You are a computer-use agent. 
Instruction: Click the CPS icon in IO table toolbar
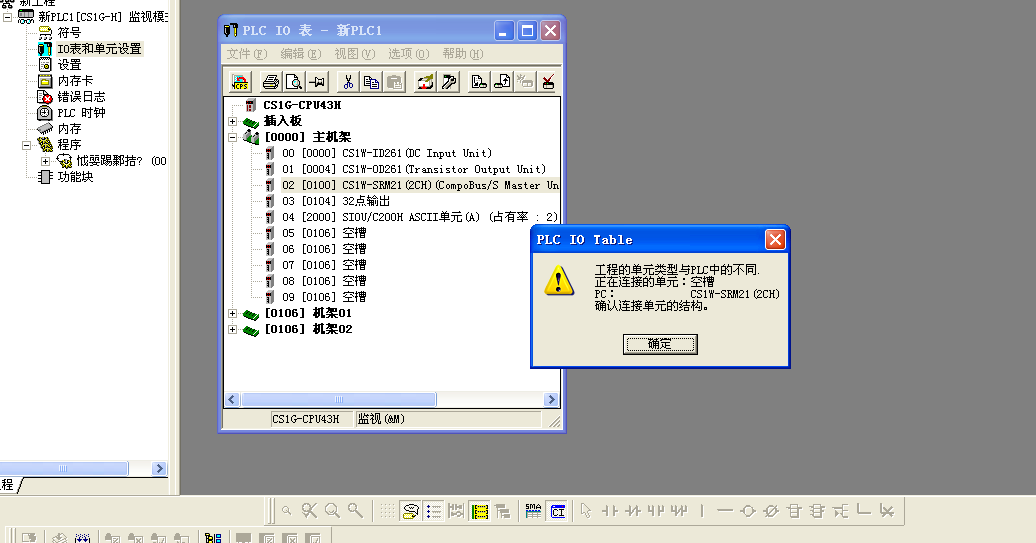[240, 82]
